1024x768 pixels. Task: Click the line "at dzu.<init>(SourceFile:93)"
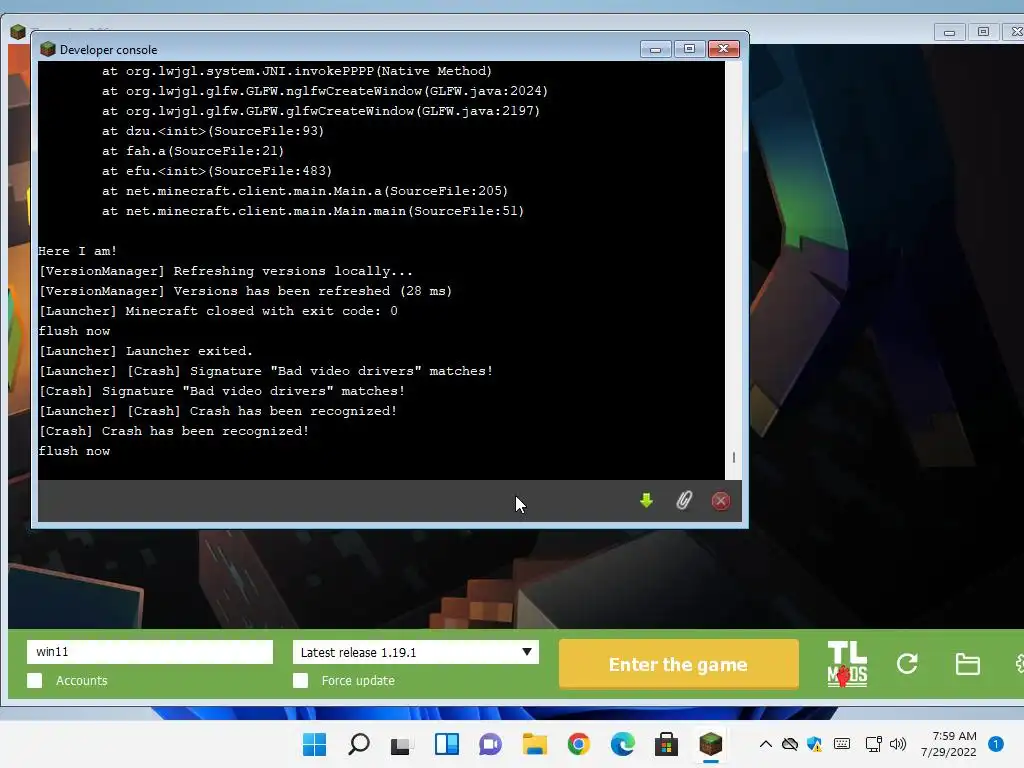coord(213,131)
